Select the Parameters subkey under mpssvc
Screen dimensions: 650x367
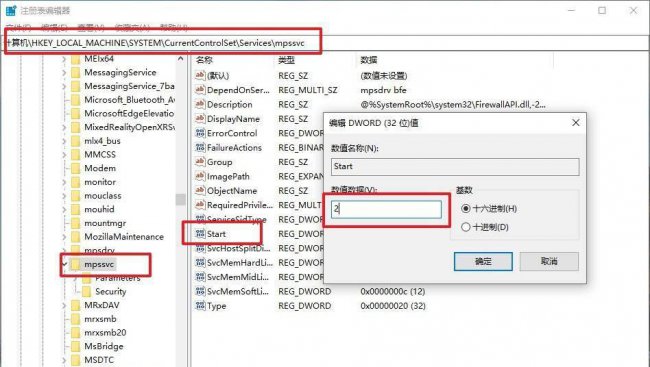click(x=118, y=278)
